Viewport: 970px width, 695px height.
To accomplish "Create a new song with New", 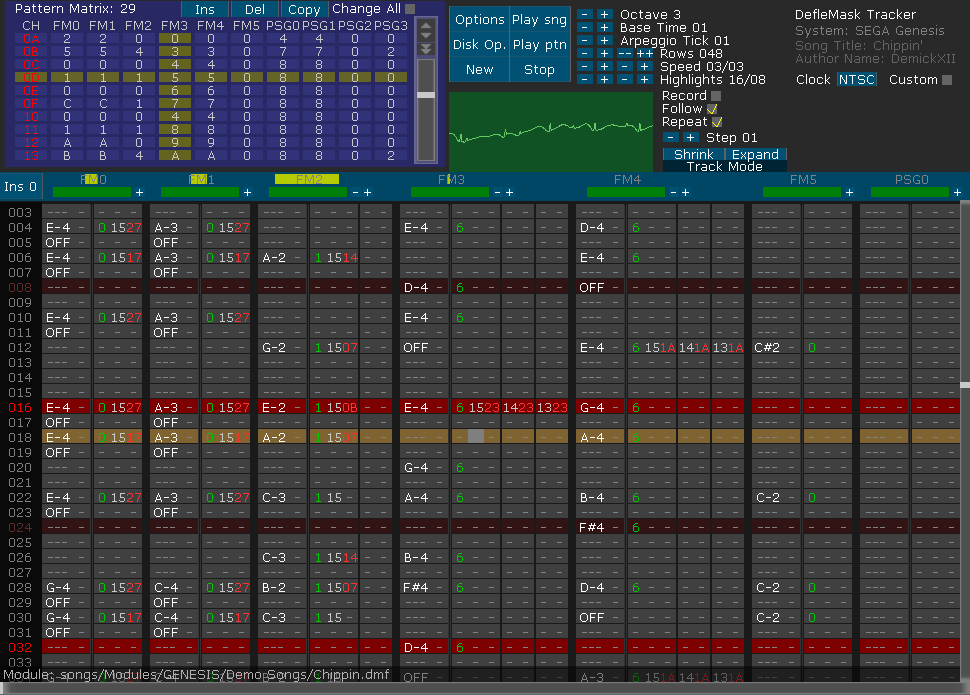I will click(x=479, y=69).
